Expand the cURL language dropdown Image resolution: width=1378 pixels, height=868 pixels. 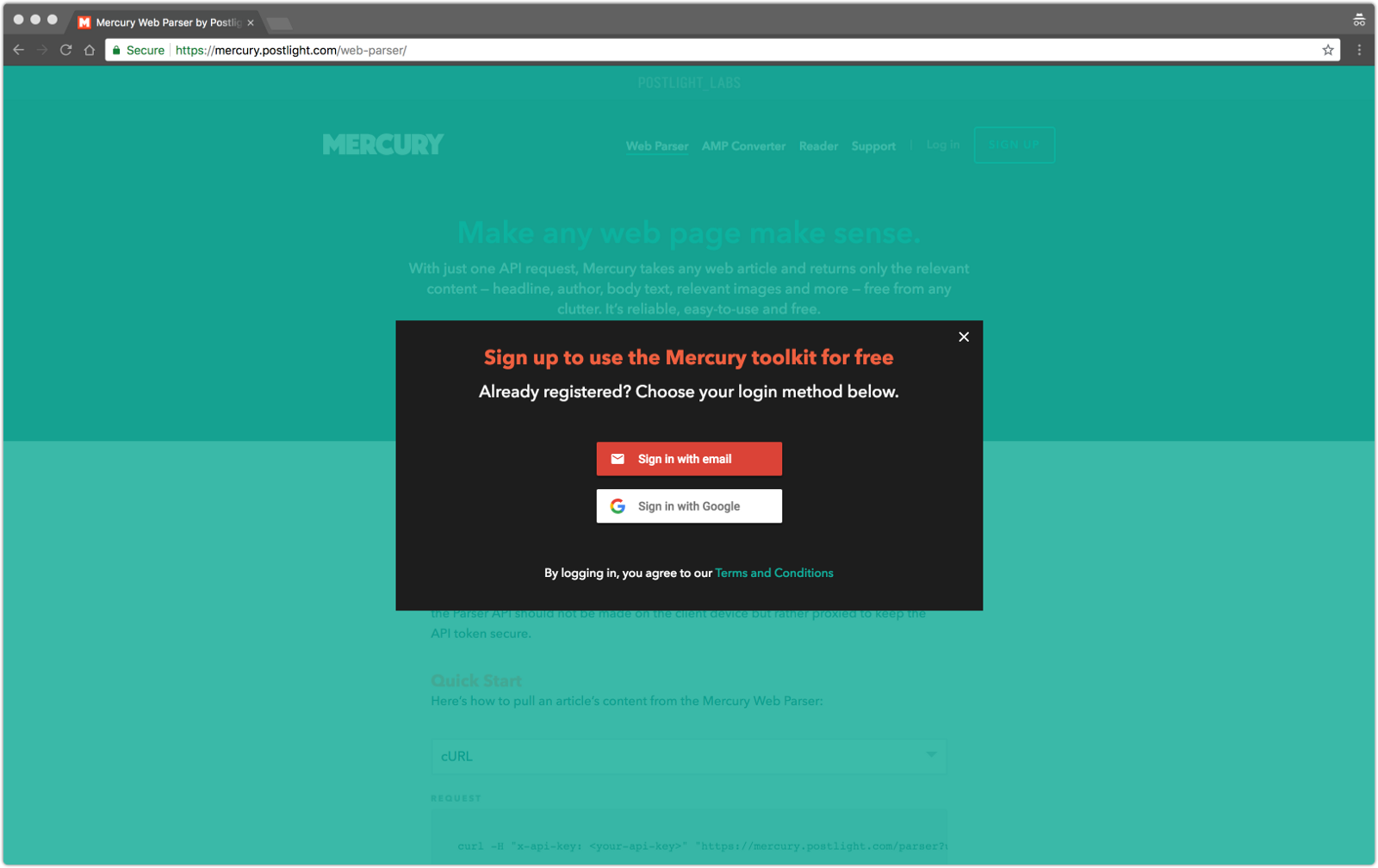tap(688, 756)
